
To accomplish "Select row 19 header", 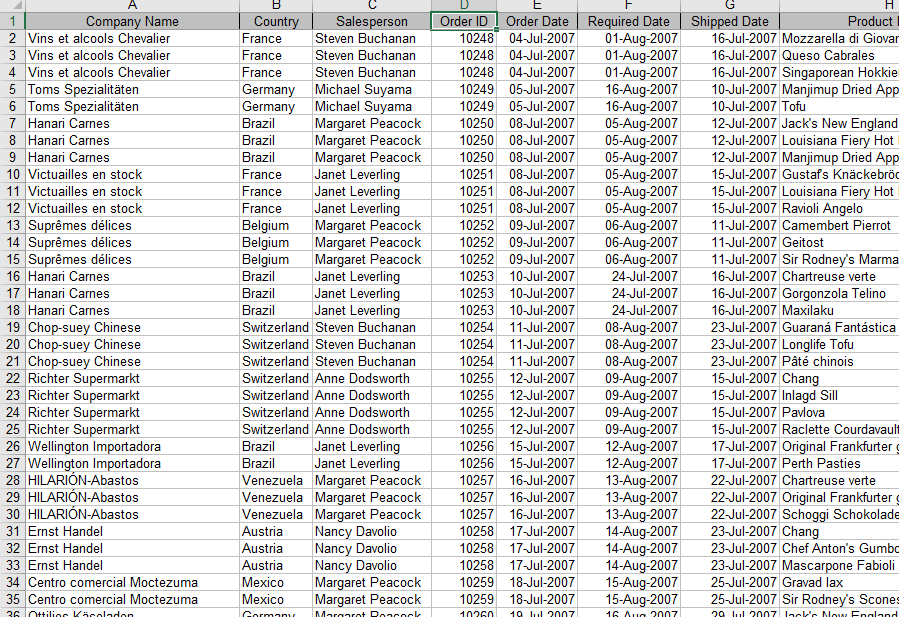I will pyautogui.click(x=13, y=327).
